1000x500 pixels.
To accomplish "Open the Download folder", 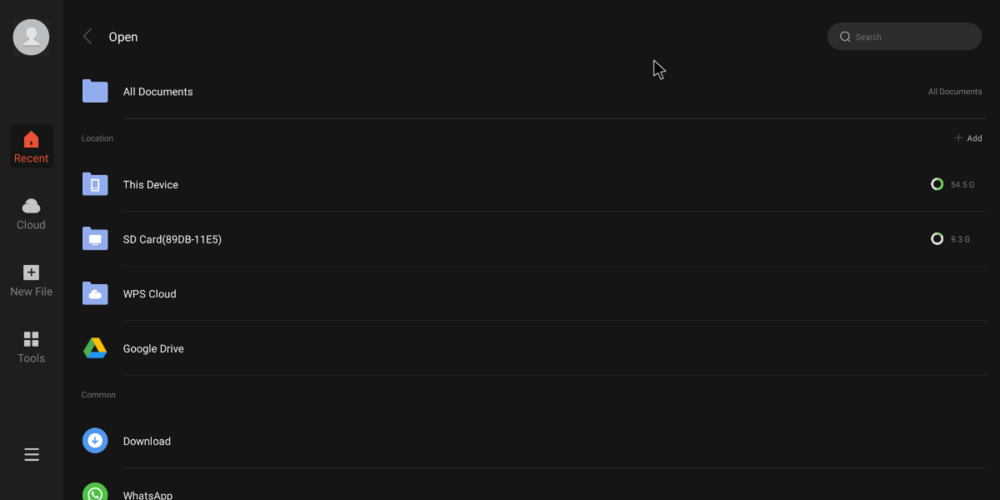I will tap(146, 441).
